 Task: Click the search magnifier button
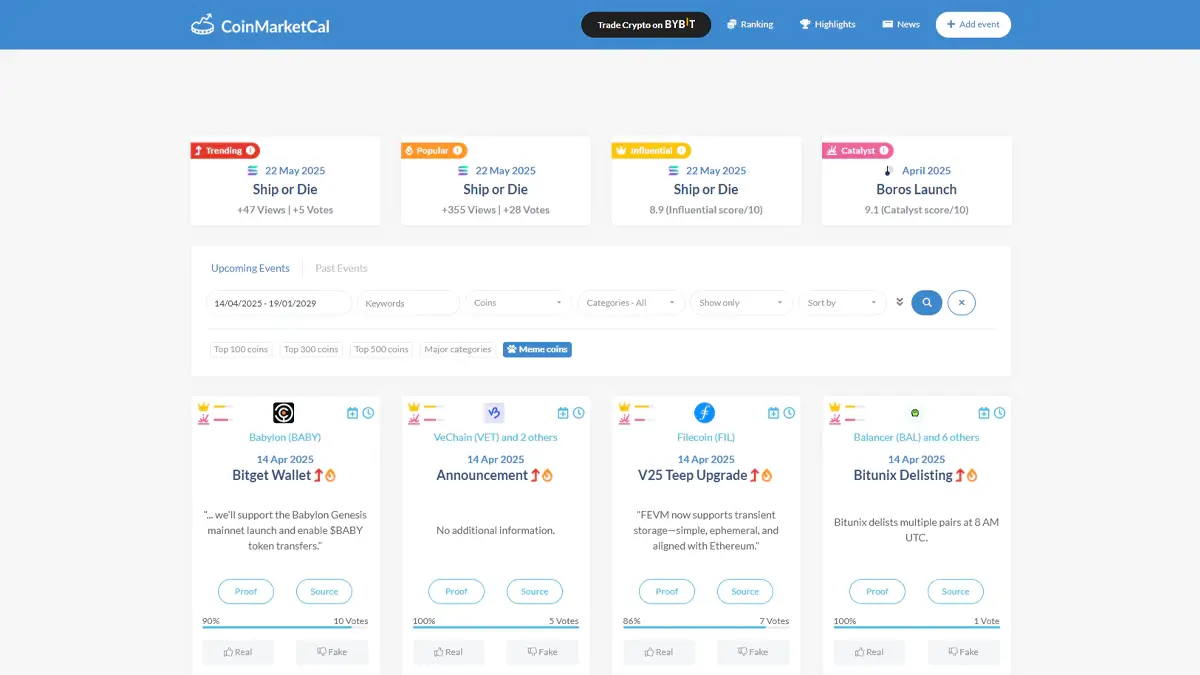927,302
